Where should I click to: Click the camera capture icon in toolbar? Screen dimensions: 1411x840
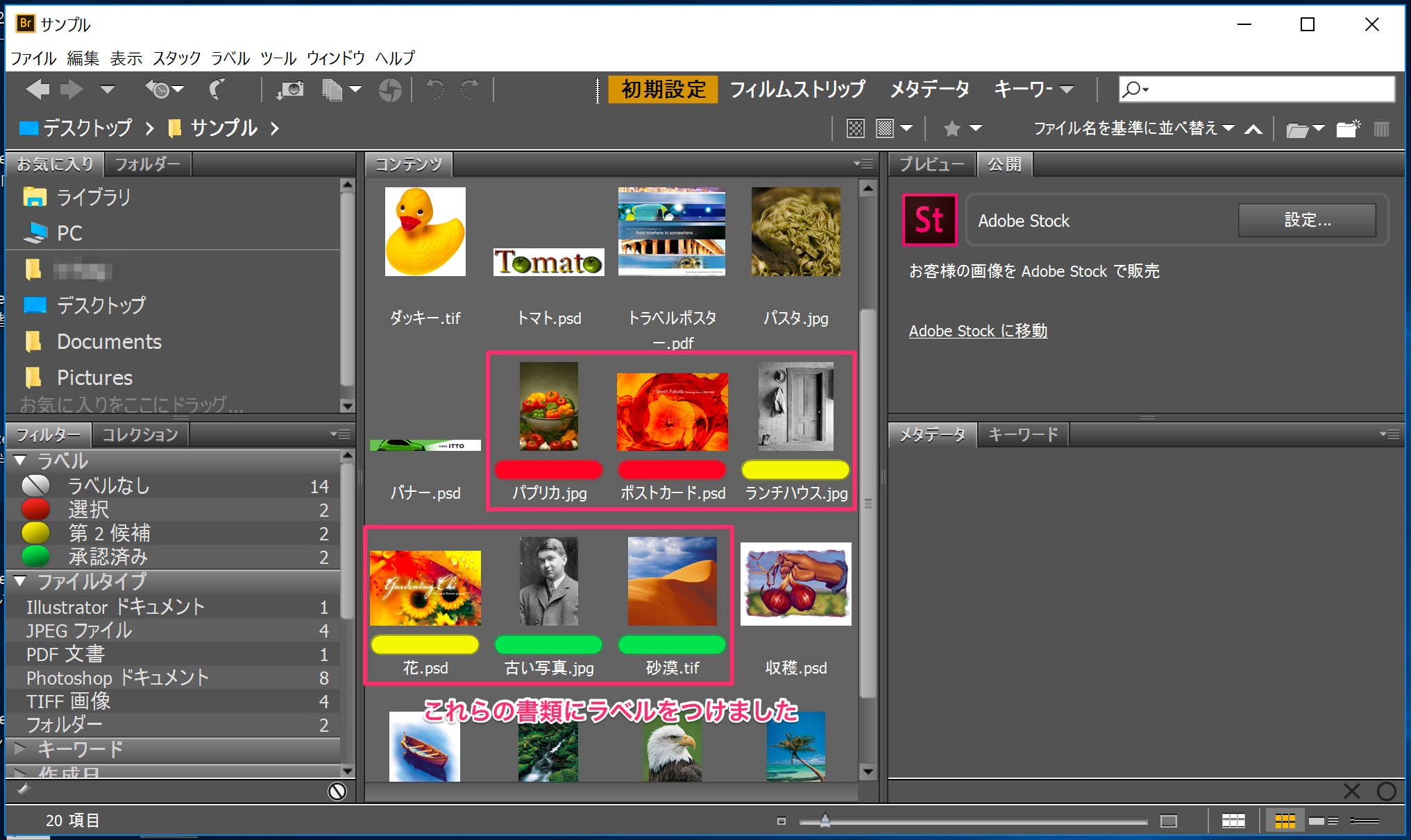tap(285, 89)
